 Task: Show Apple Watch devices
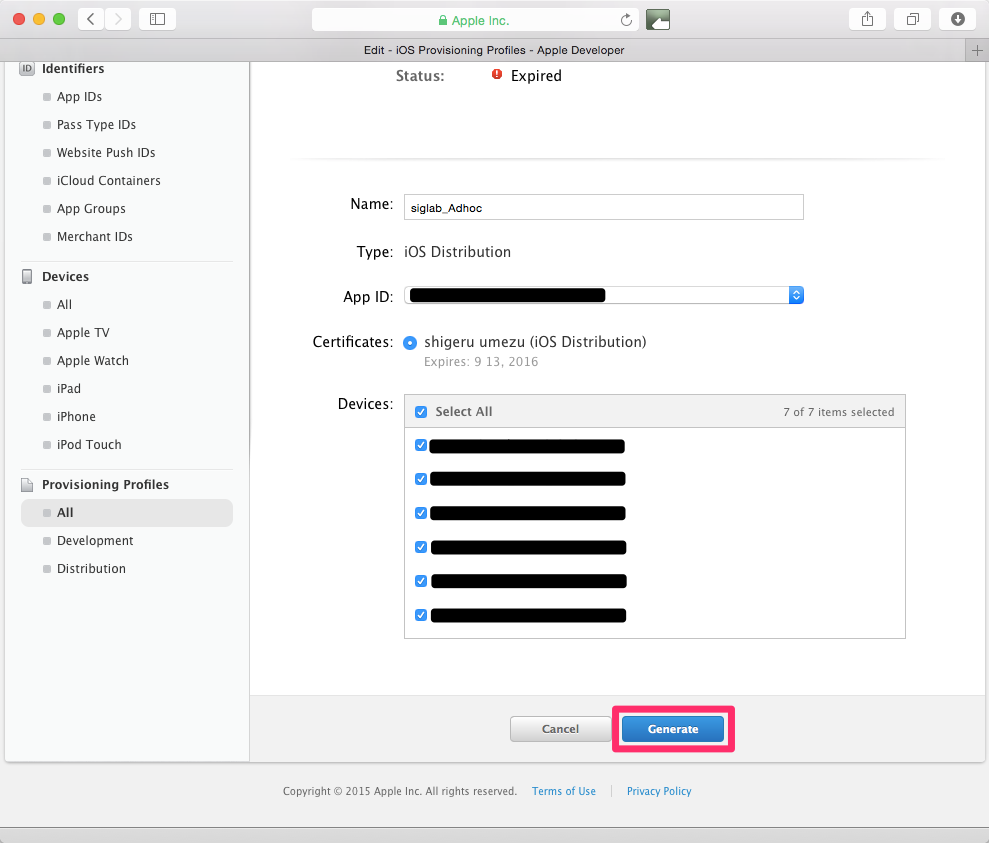click(x=93, y=361)
